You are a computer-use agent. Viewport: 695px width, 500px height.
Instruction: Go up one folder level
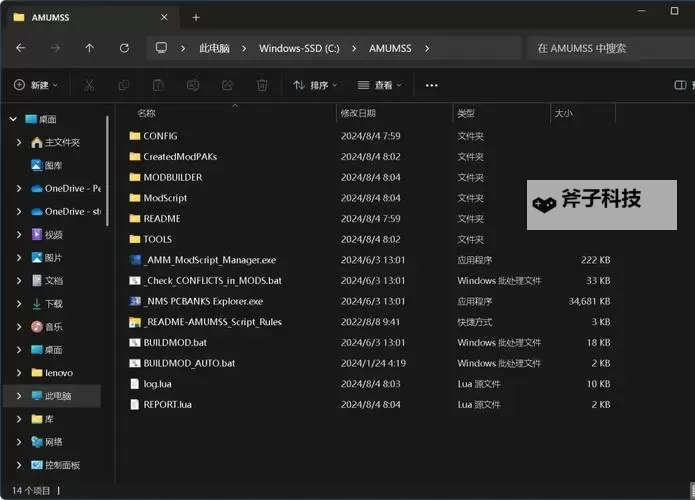tap(90, 48)
